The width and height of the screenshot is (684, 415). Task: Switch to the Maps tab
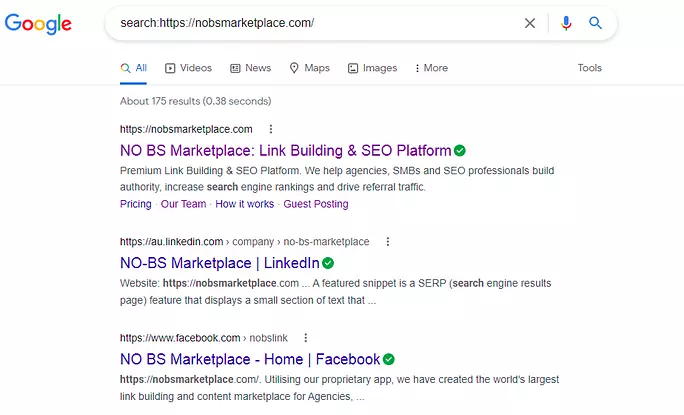point(309,68)
